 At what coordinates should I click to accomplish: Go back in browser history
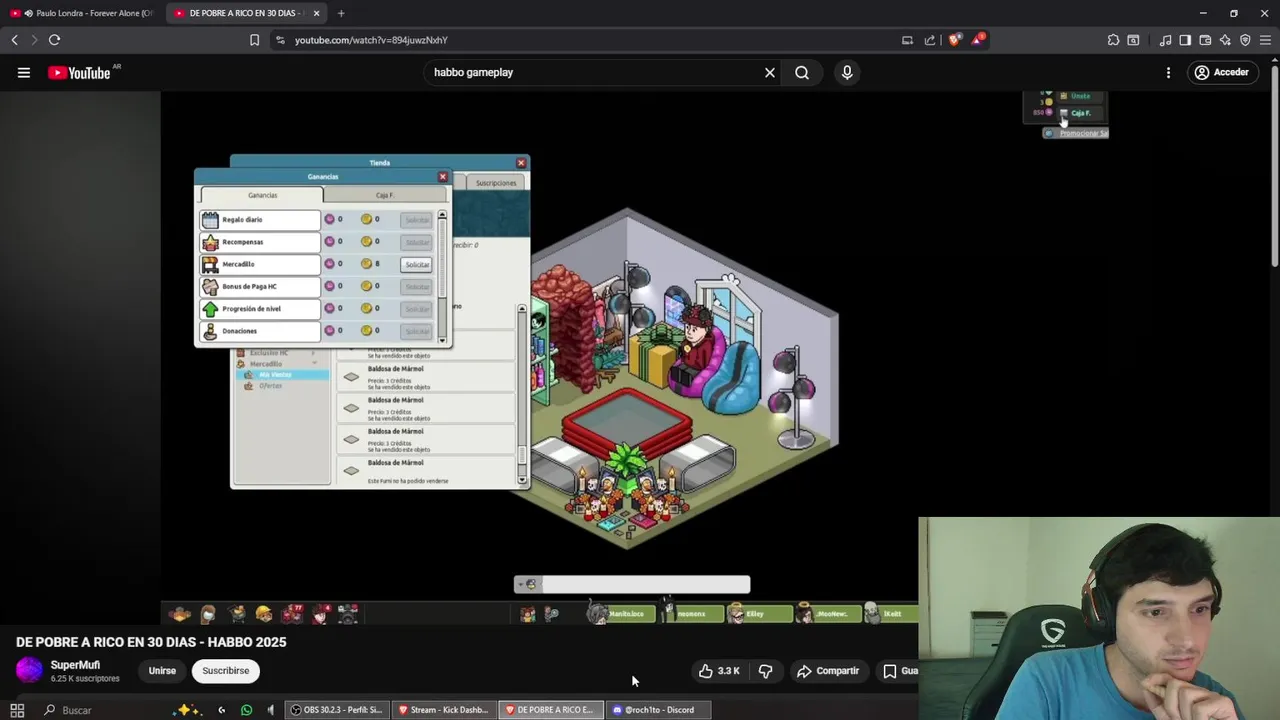coord(14,40)
